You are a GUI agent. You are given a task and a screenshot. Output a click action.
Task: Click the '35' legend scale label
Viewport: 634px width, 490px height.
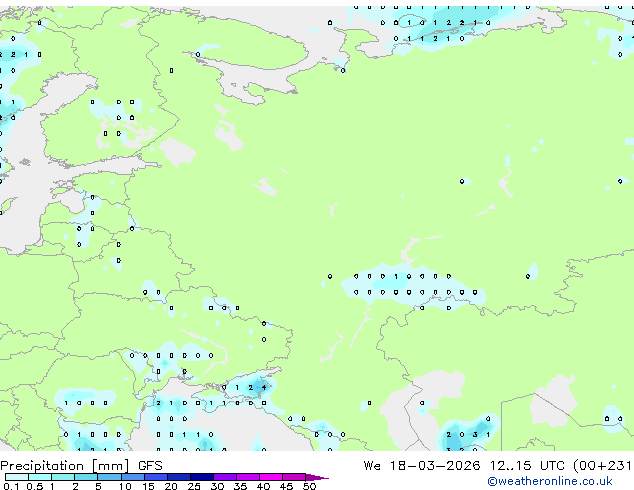240,486
